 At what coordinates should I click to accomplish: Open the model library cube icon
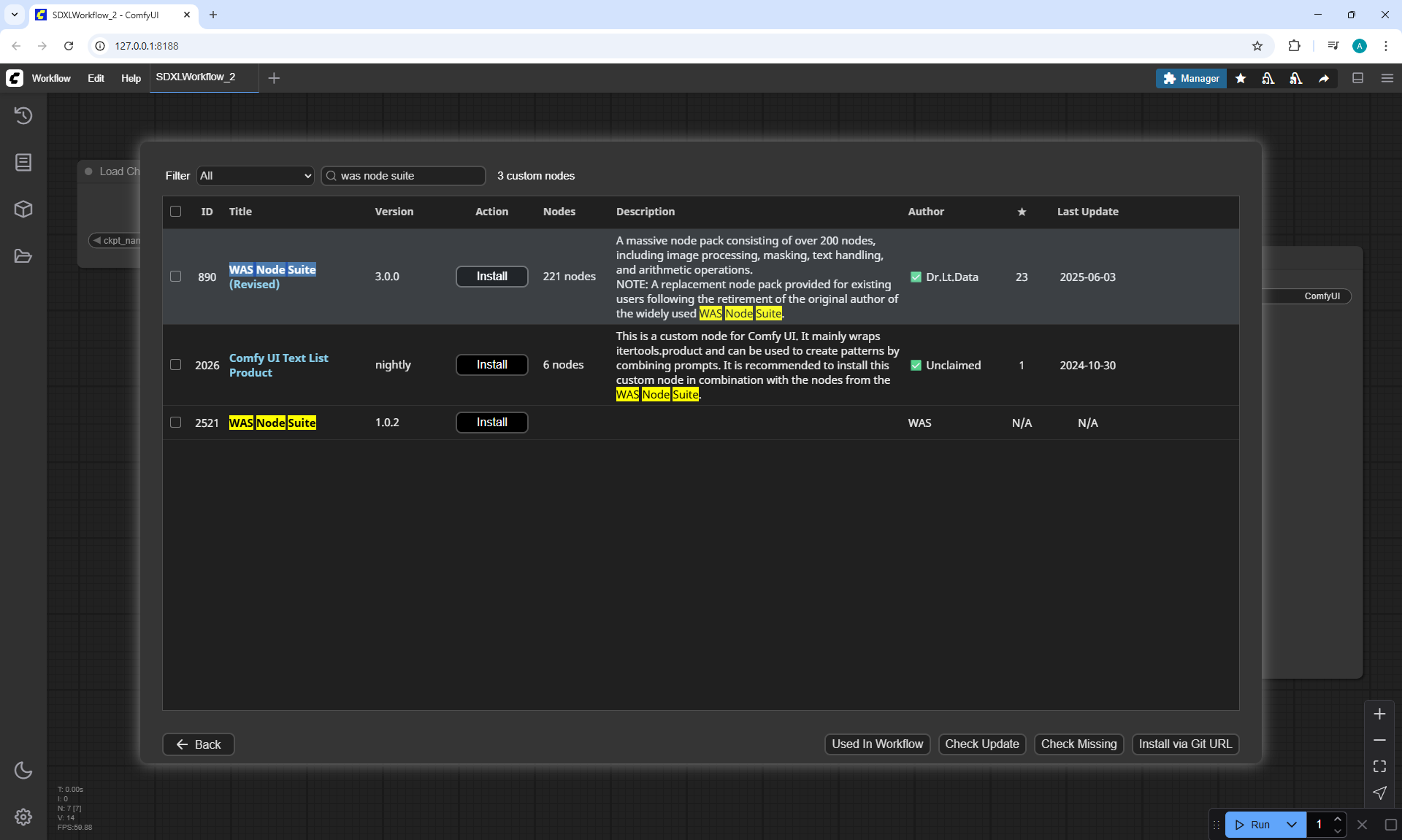coord(23,209)
